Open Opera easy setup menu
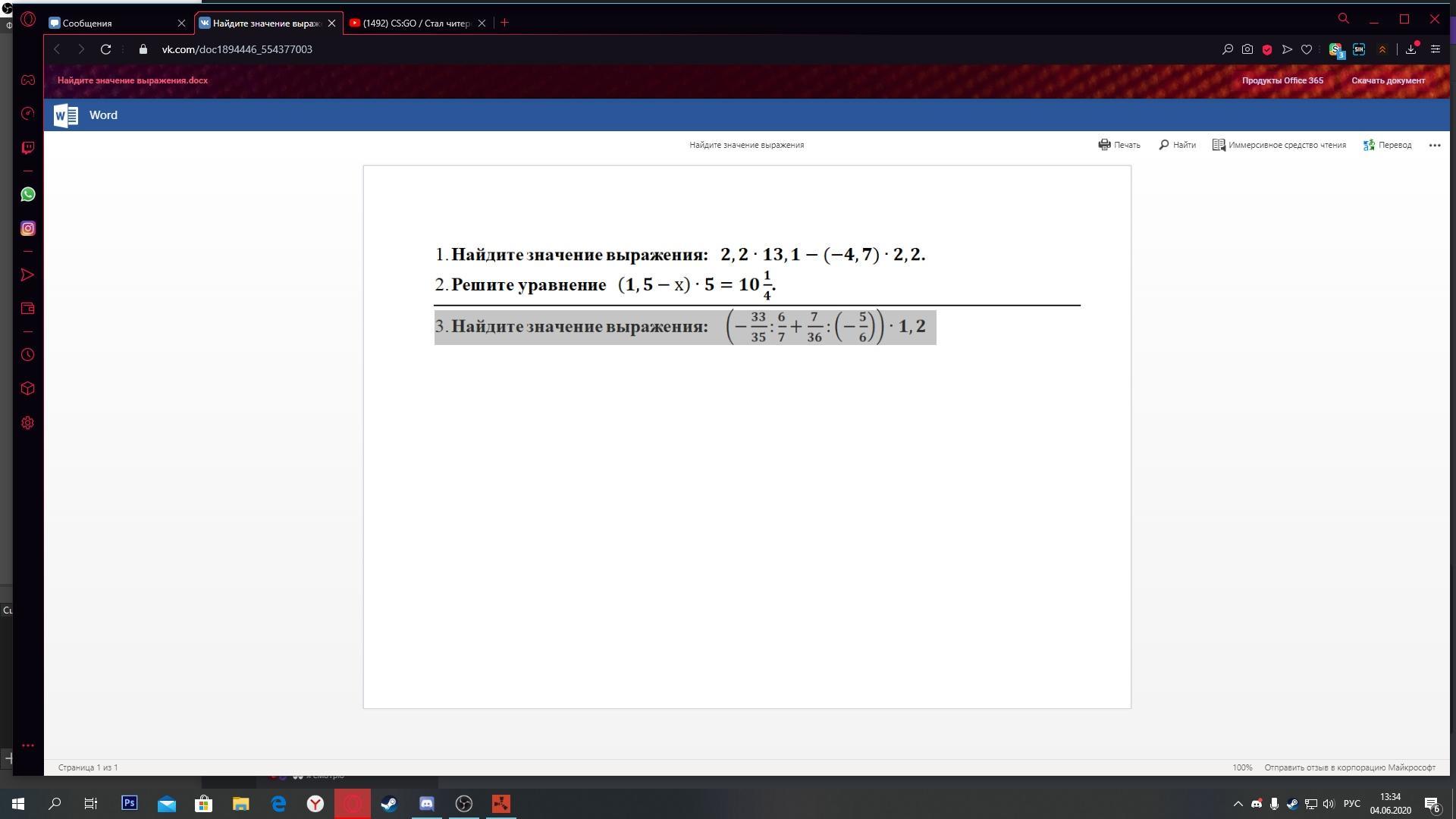Image resolution: width=1456 pixels, height=819 pixels. 1435,49
